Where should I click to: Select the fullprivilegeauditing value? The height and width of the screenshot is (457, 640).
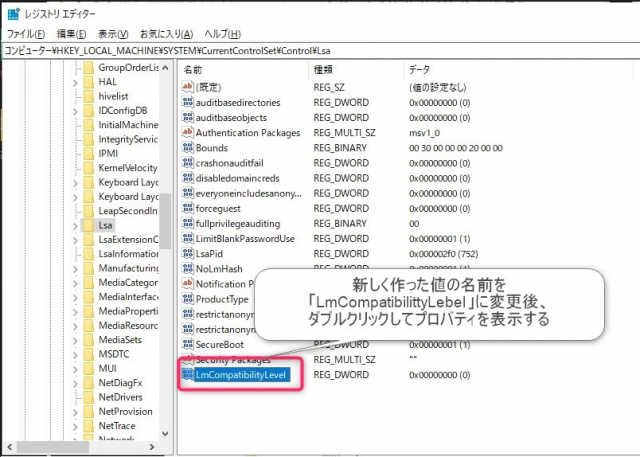click(x=238, y=224)
